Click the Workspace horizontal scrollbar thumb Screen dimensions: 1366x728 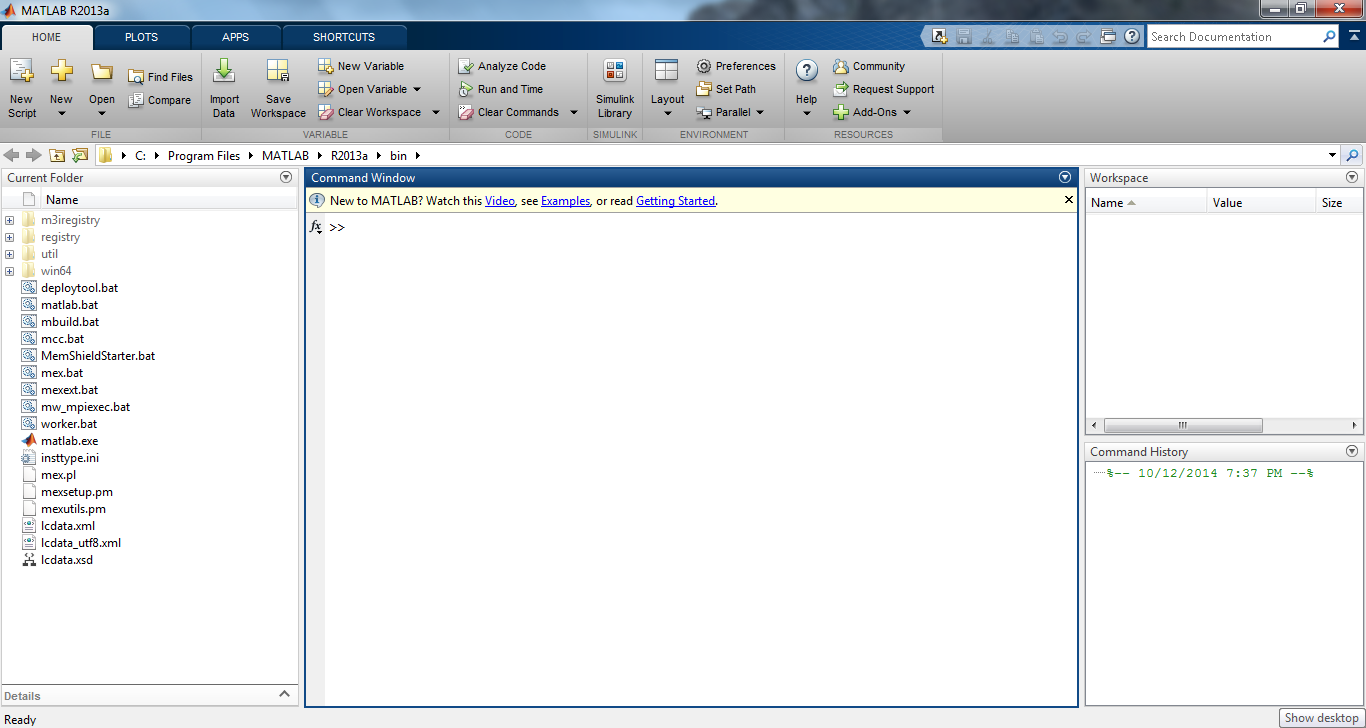click(x=1183, y=425)
